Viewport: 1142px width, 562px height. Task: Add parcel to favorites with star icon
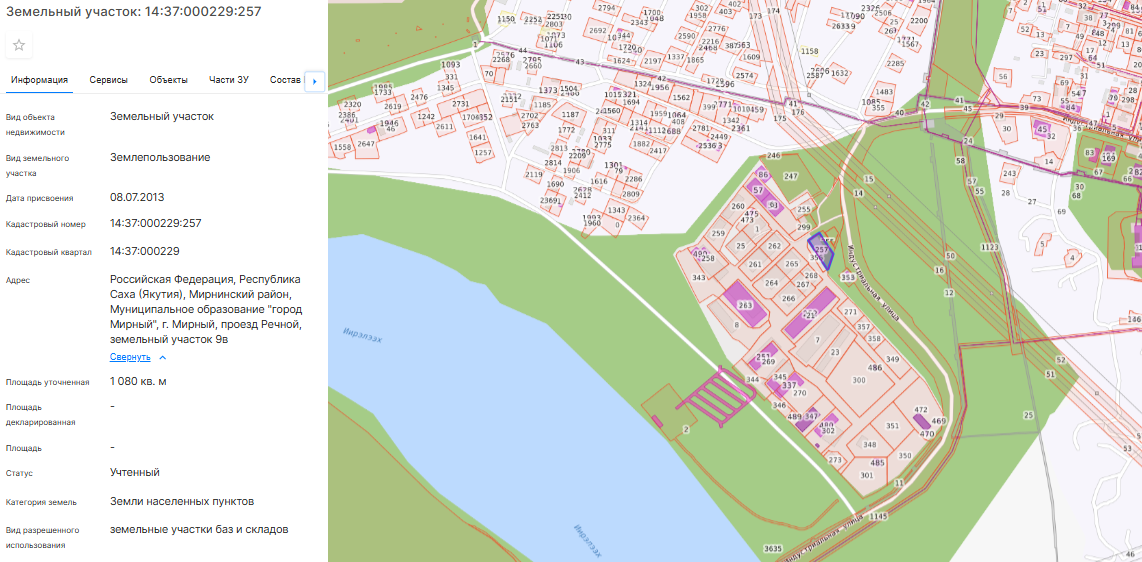(19, 45)
